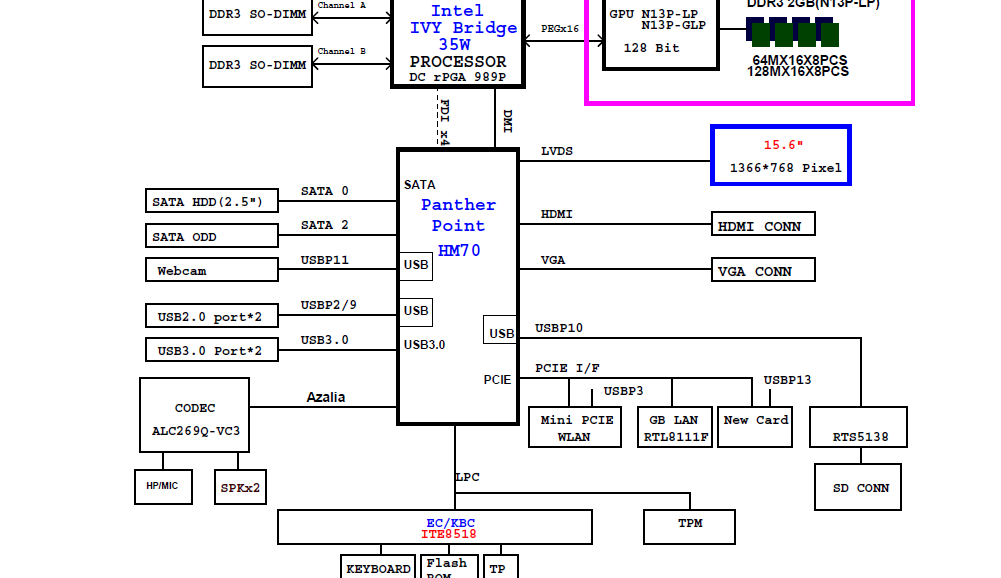
Task: Click the USB box beside the USBP11 line
Action: click(416, 266)
